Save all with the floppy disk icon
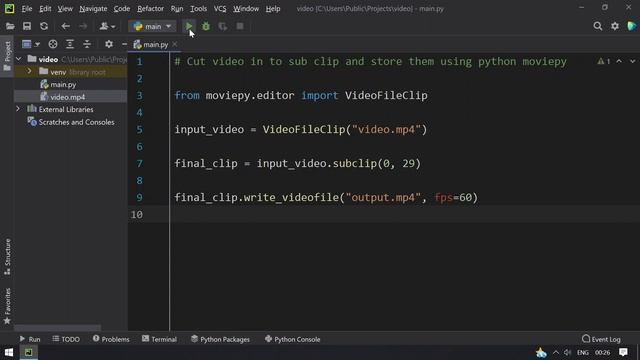 point(27,27)
